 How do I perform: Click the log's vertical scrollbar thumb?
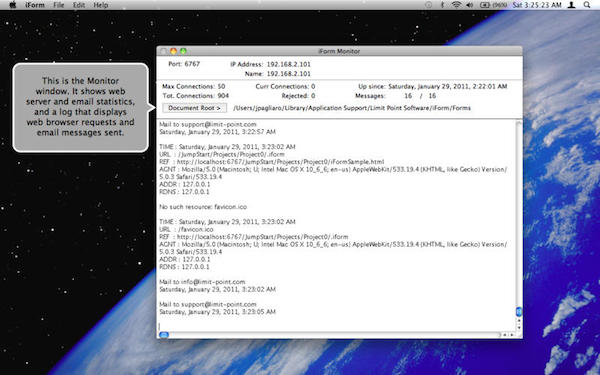point(519,311)
